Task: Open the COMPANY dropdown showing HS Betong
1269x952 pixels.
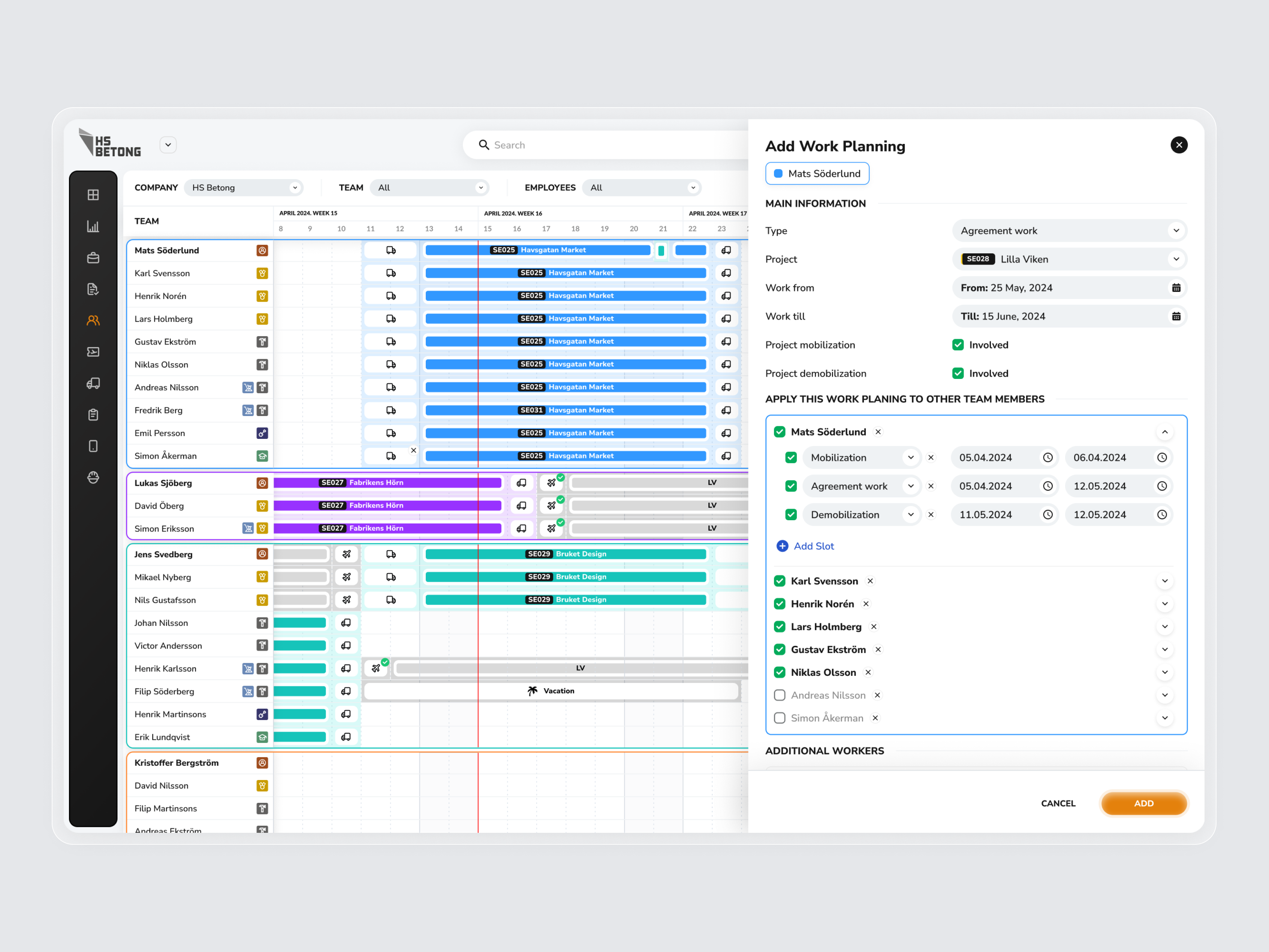Action: 244,187
